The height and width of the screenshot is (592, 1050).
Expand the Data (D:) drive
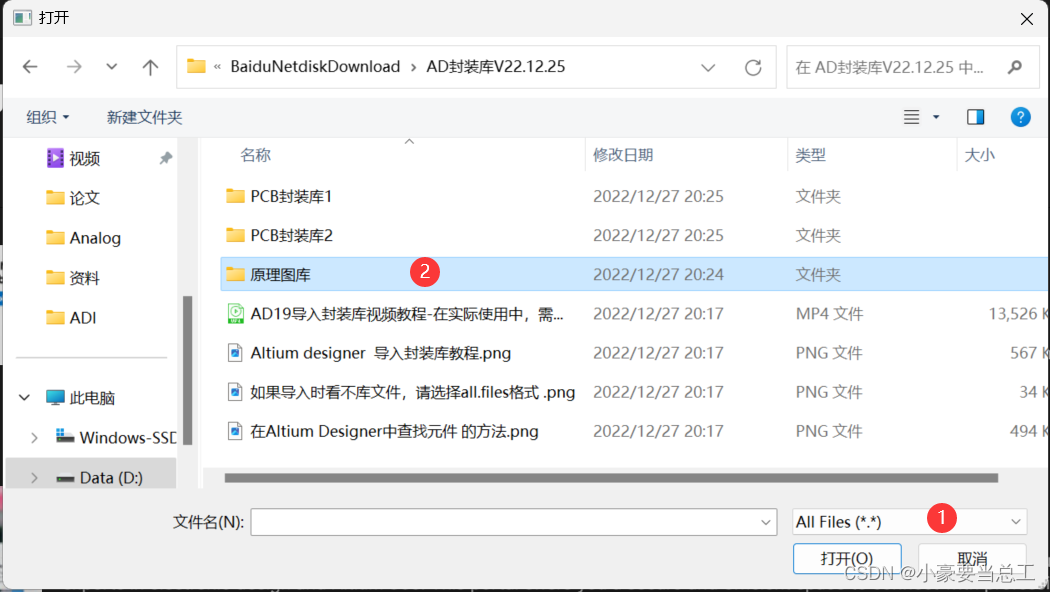tap(32, 477)
